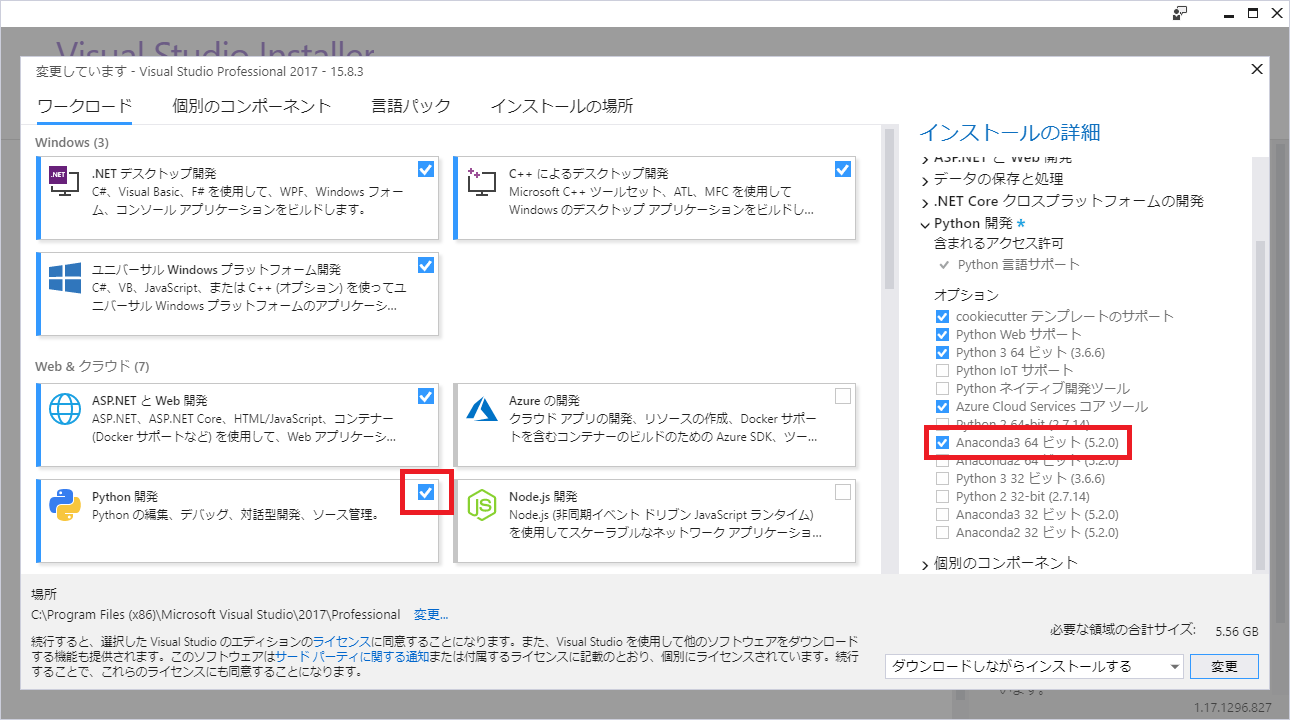Toggle Python Web サポート option
Image resolution: width=1290 pixels, height=720 pixels.
[942, 334]
